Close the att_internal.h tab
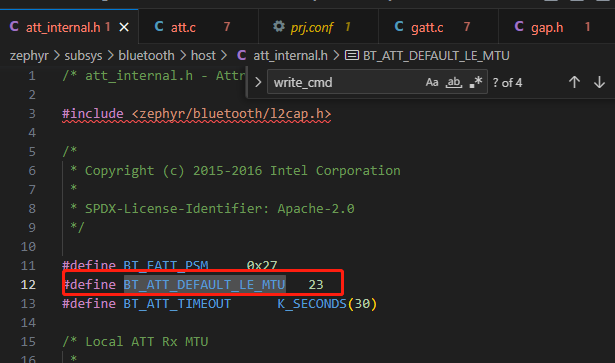The width and height of the screenshot is (615, 363). [124, 27]
